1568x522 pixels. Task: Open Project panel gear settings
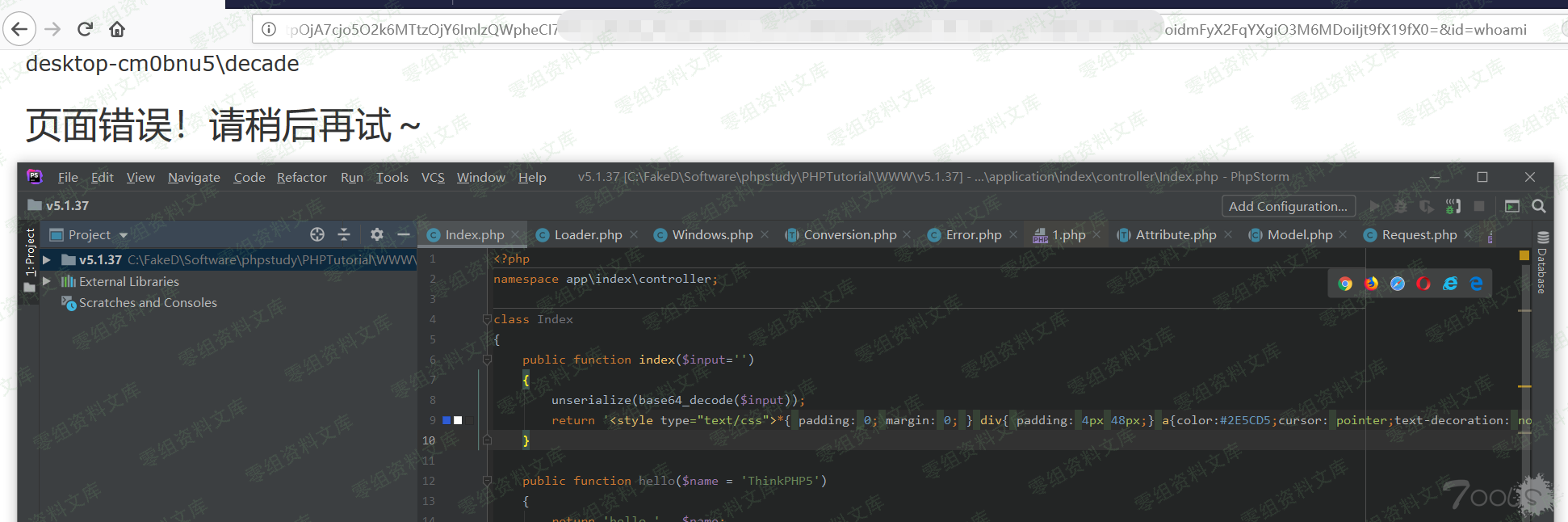[376, 234]
